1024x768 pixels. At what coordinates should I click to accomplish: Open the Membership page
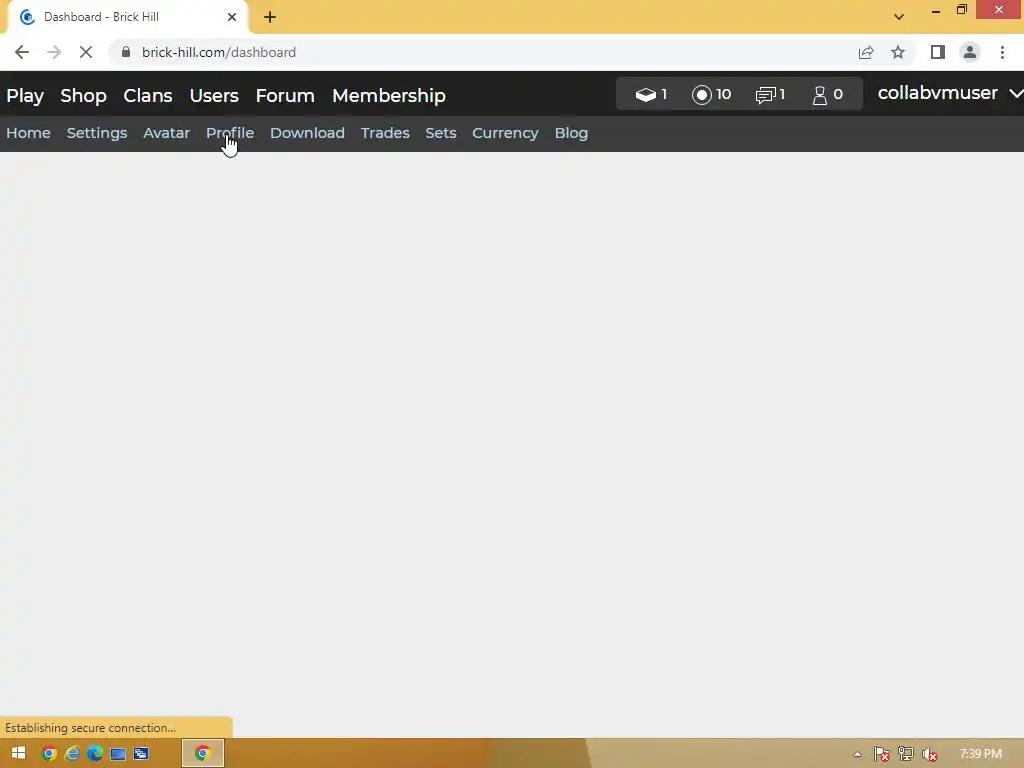(389, 95)
